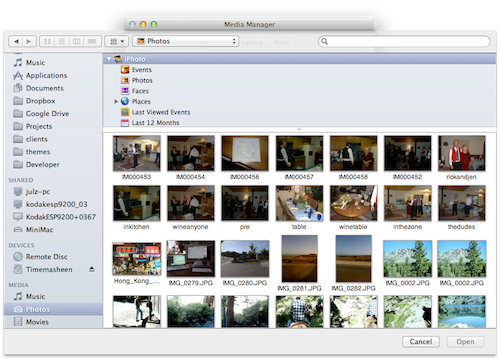The height and width of the screenshot is (360, 500).
Task: Select the iPhoto library row
Action: coord(300,59)
